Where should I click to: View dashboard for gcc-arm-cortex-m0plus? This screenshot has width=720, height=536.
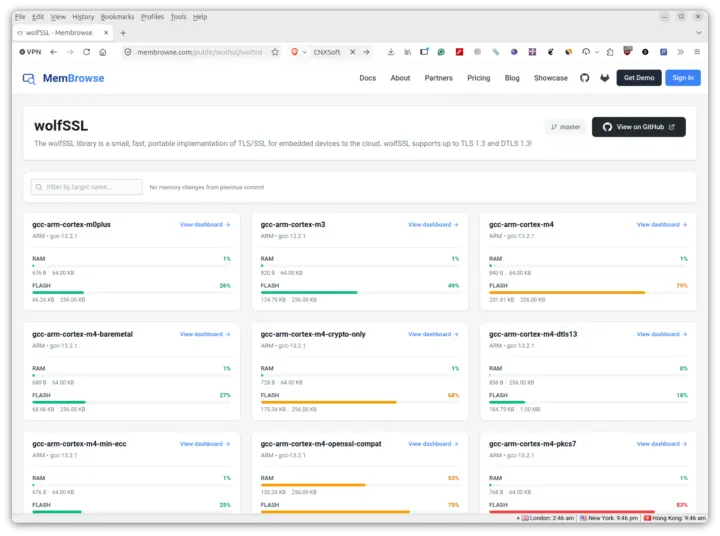coord(205,225)
